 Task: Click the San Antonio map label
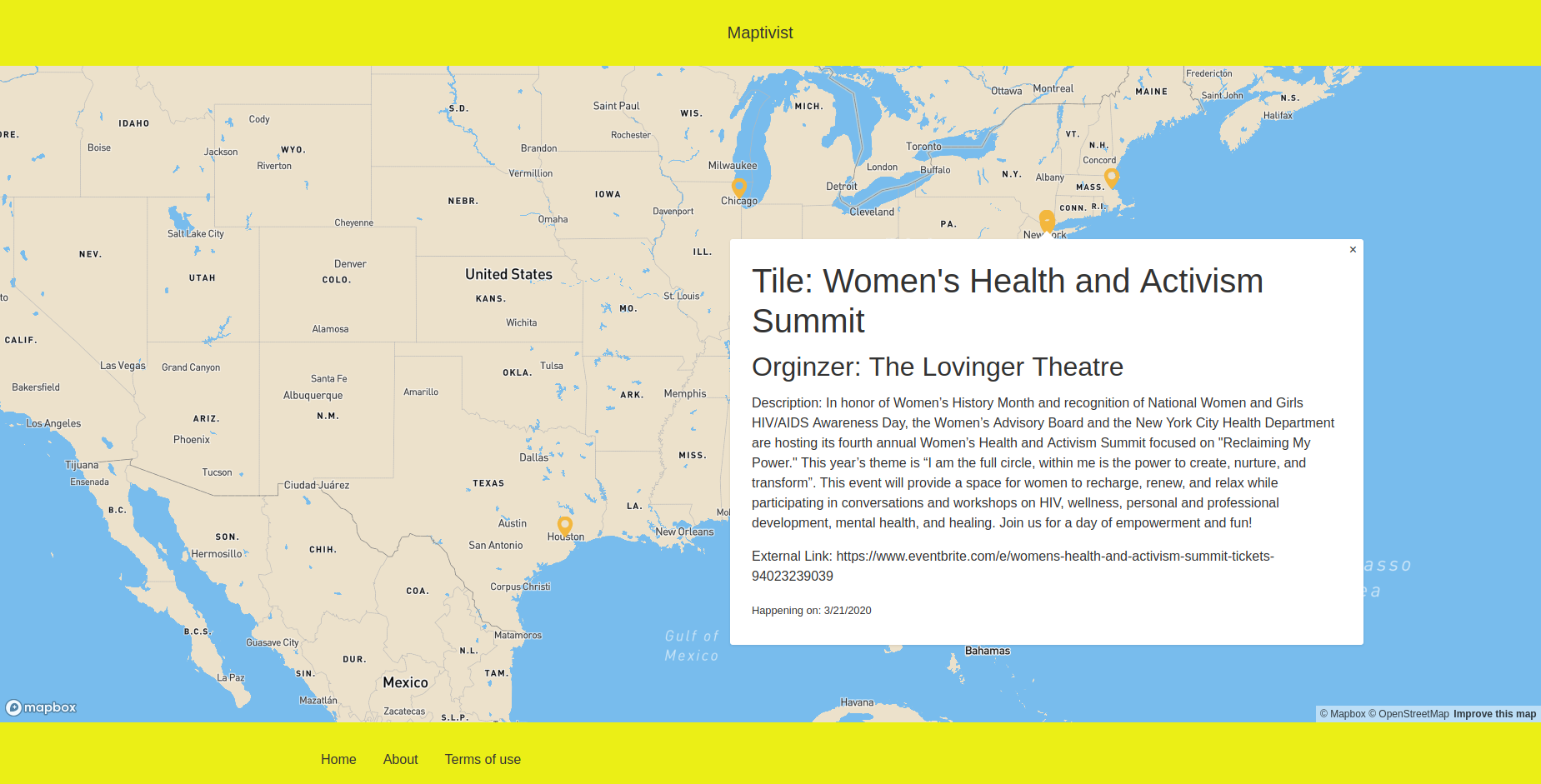tap(496, 546)
